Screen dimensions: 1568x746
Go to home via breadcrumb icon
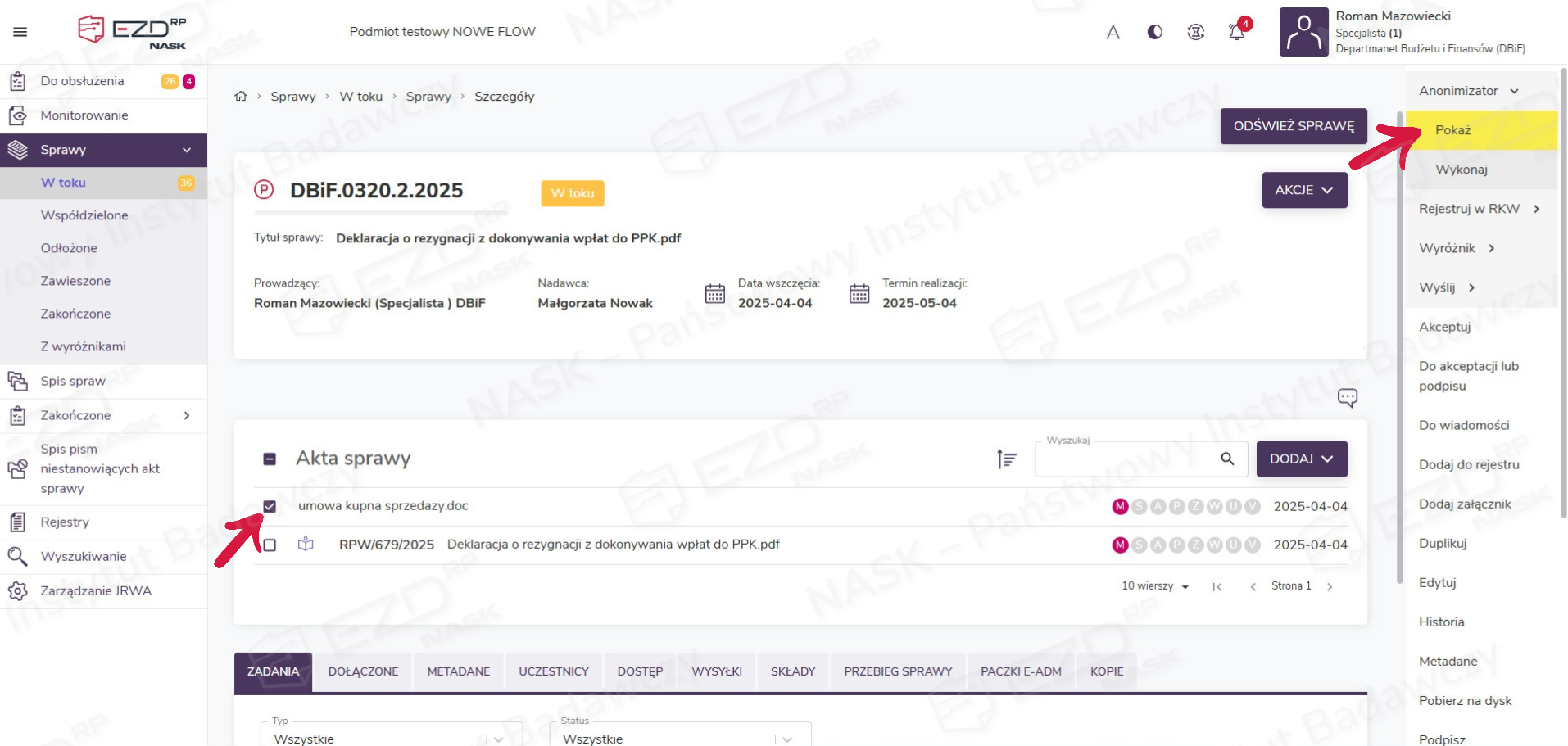pyautogui.click(x=241, y=97)
